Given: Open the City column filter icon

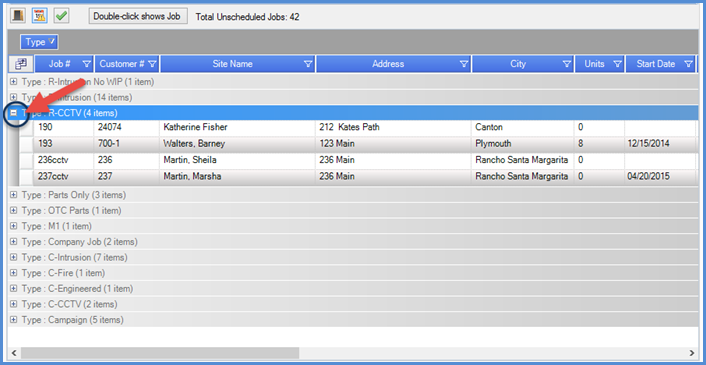Looking at the screenshot, I should [x=567, y=64].
